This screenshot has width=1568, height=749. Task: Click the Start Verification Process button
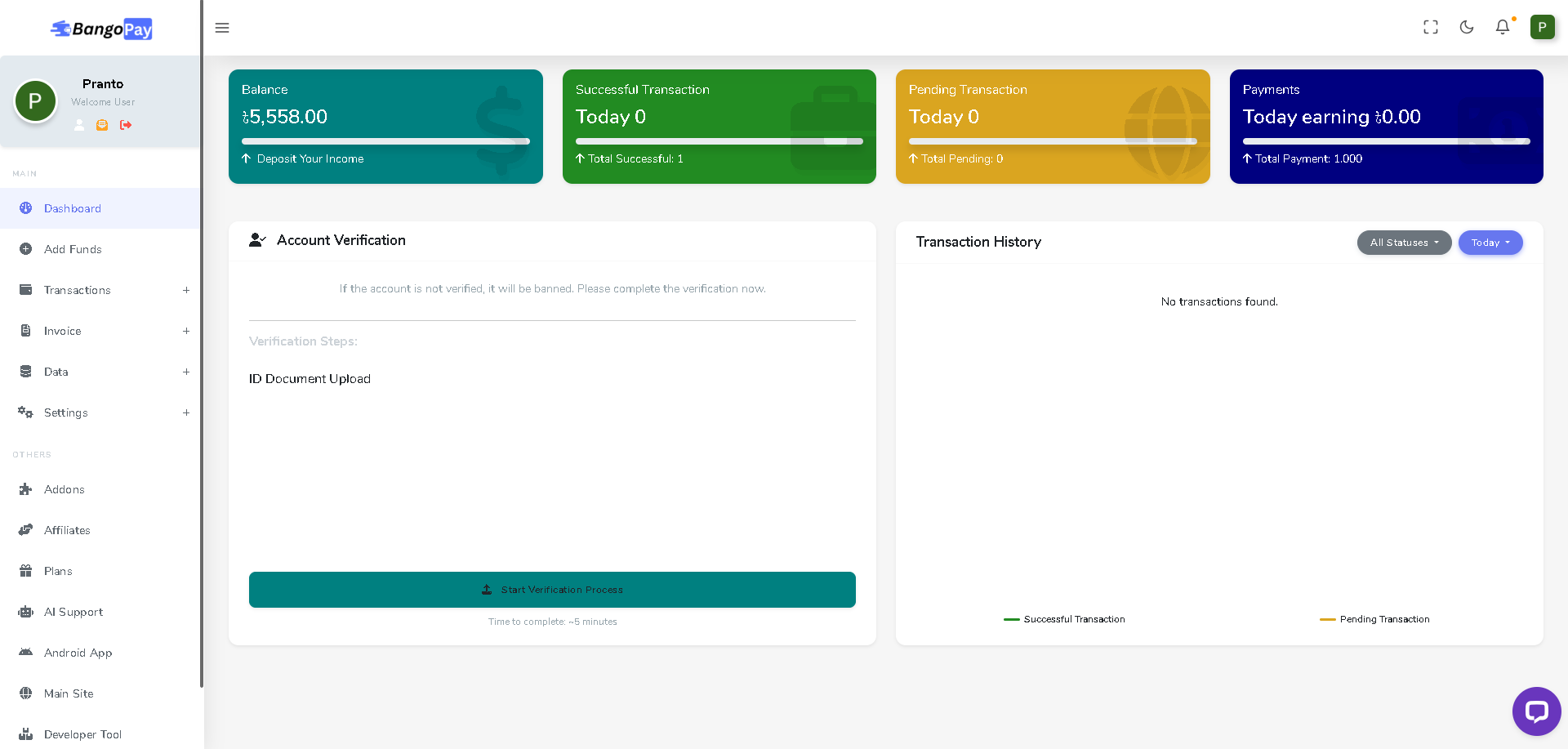pyautogui.click(x=552, y=589)
